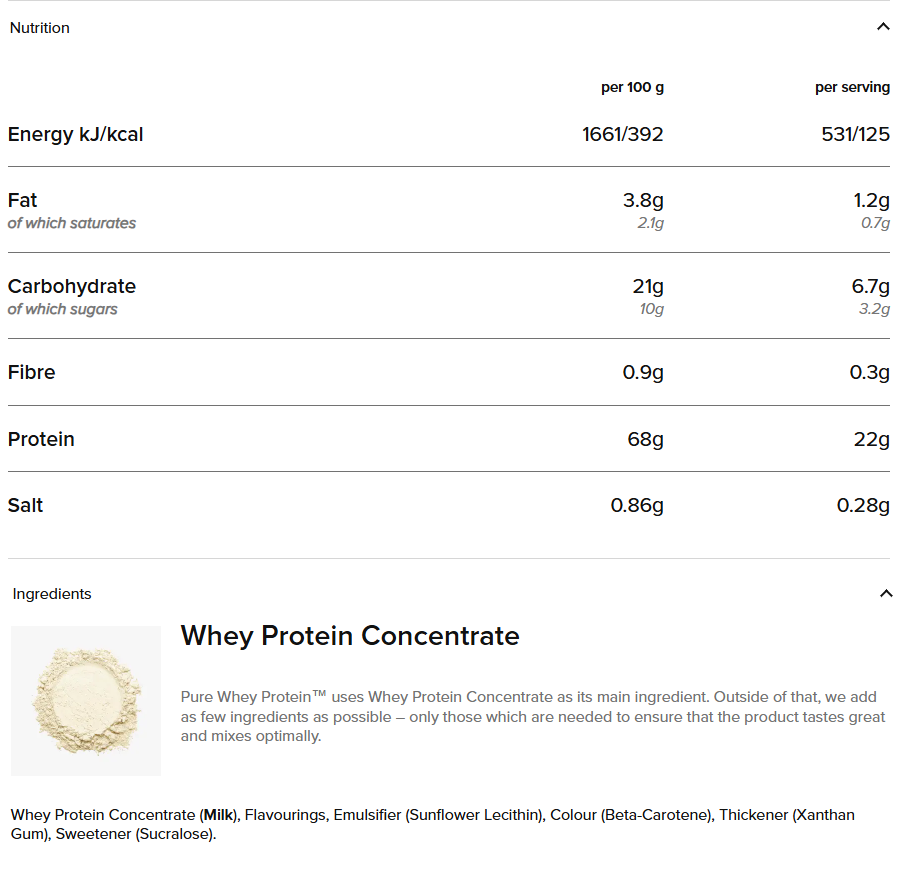Click the Salt row label
Viewport: 904px width, 872px height.
click(x=26, y=505)
